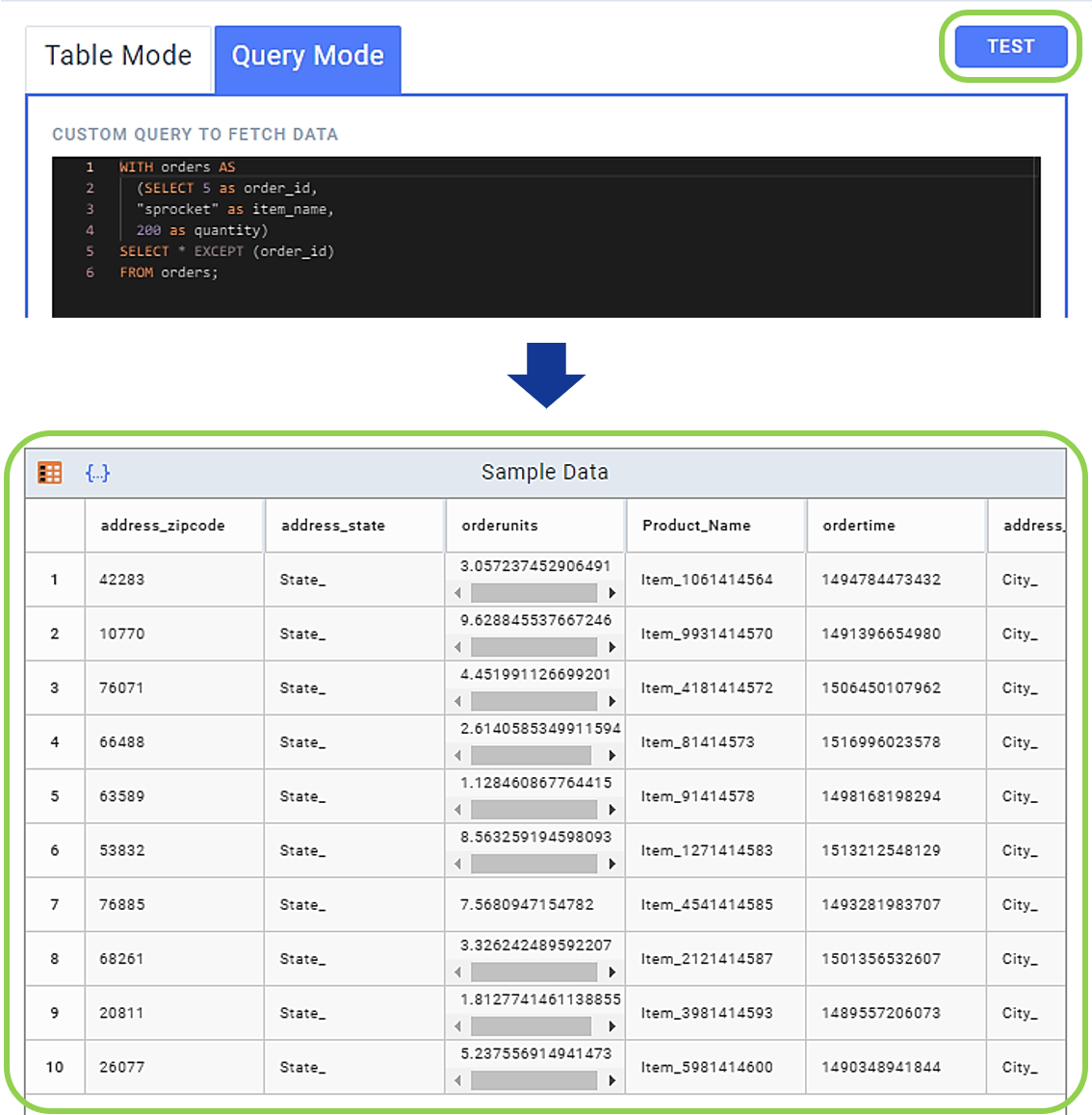Viewport: 1092px width, 1115px height.
Task: Click row 9 orderunits horizontal scrollbar track
Action: coord(534,1025)
